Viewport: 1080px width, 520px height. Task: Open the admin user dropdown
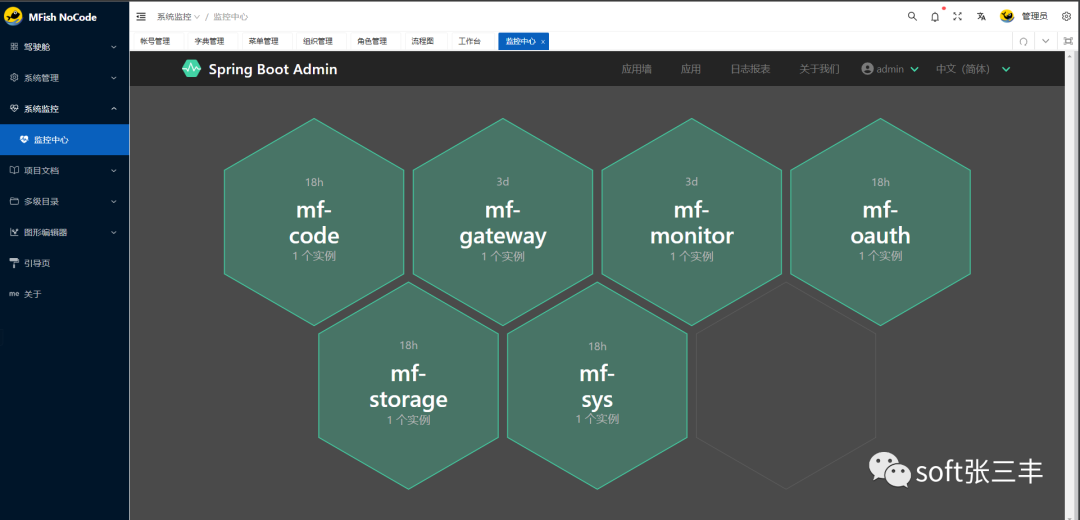click(x=889, y=69)
